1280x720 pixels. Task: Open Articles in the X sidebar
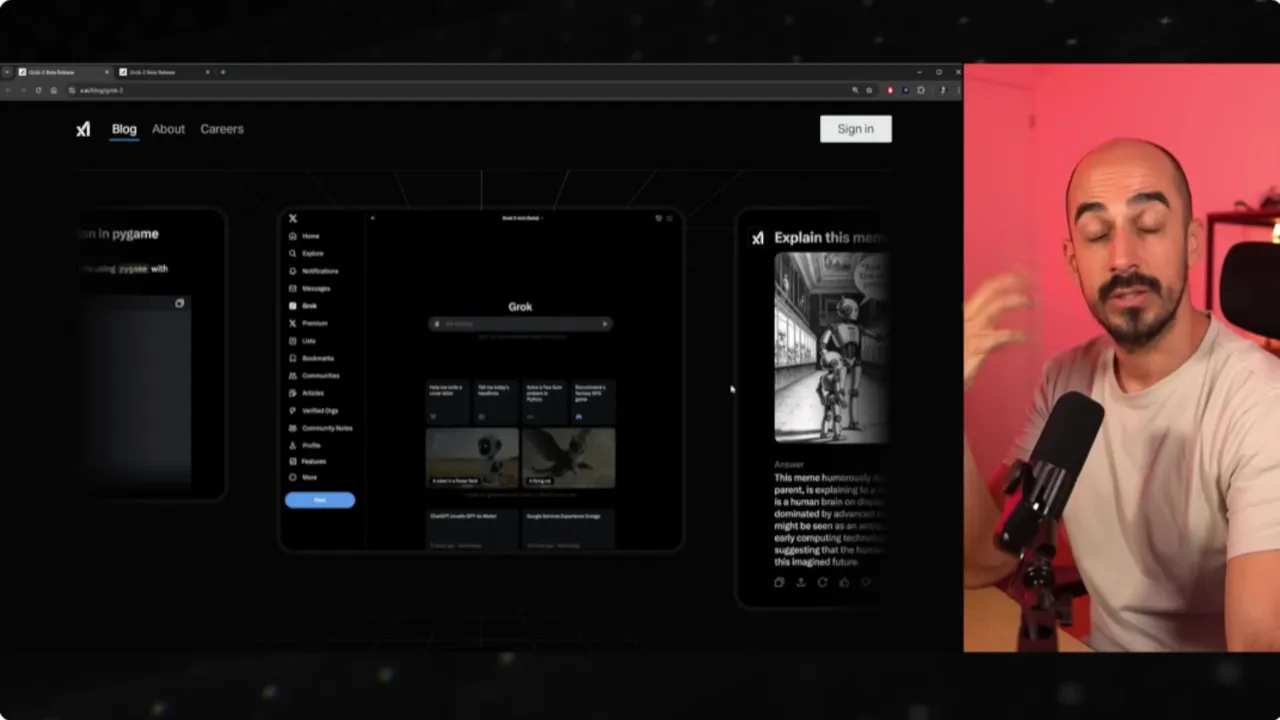307,393
